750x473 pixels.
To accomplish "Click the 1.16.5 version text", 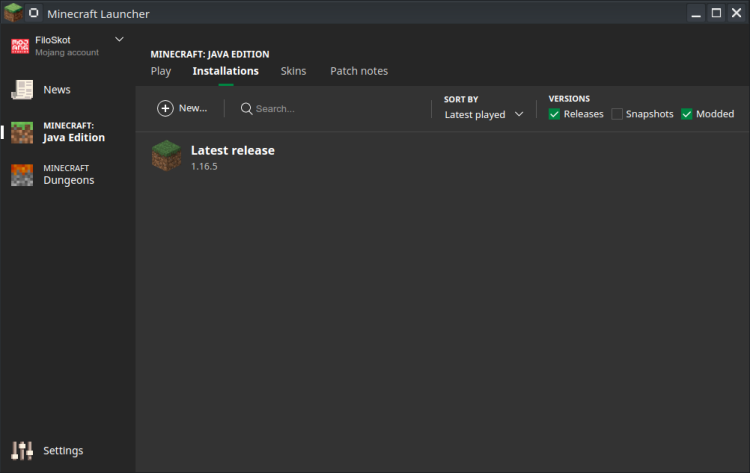I will tap(204, 166).
